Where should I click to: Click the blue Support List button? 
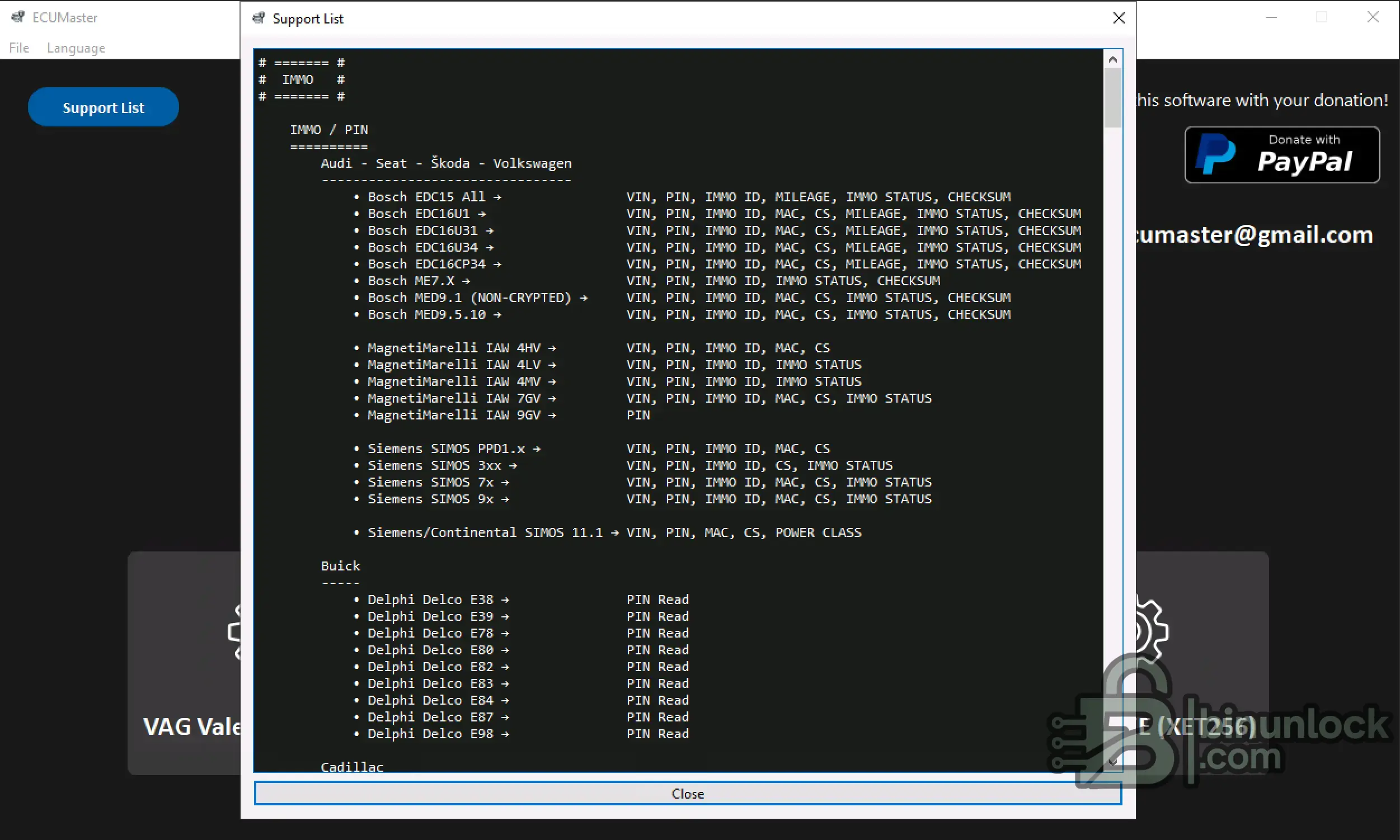(103, 107)
